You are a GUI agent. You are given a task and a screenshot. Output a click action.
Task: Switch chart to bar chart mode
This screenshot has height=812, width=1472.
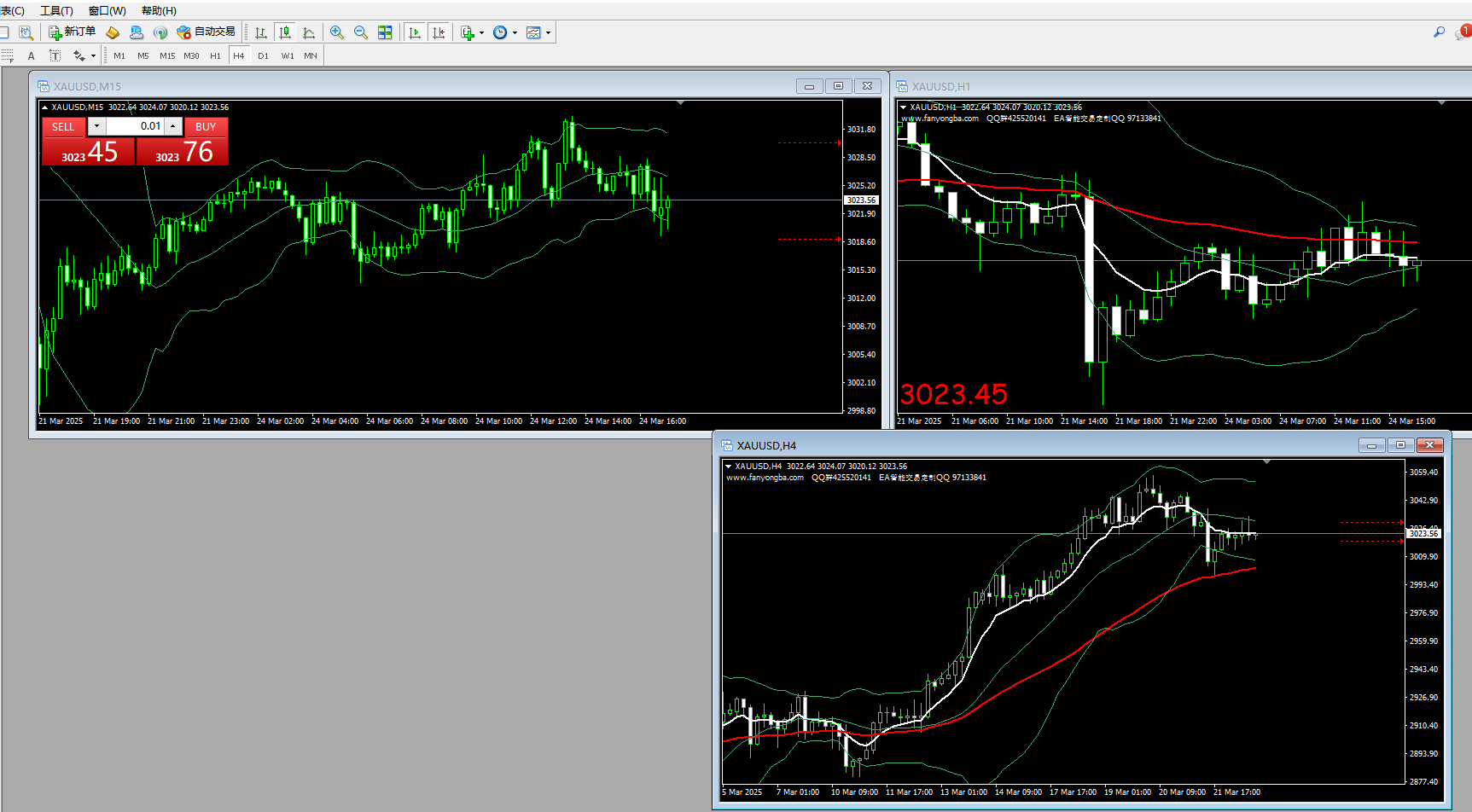coord(261,32)
